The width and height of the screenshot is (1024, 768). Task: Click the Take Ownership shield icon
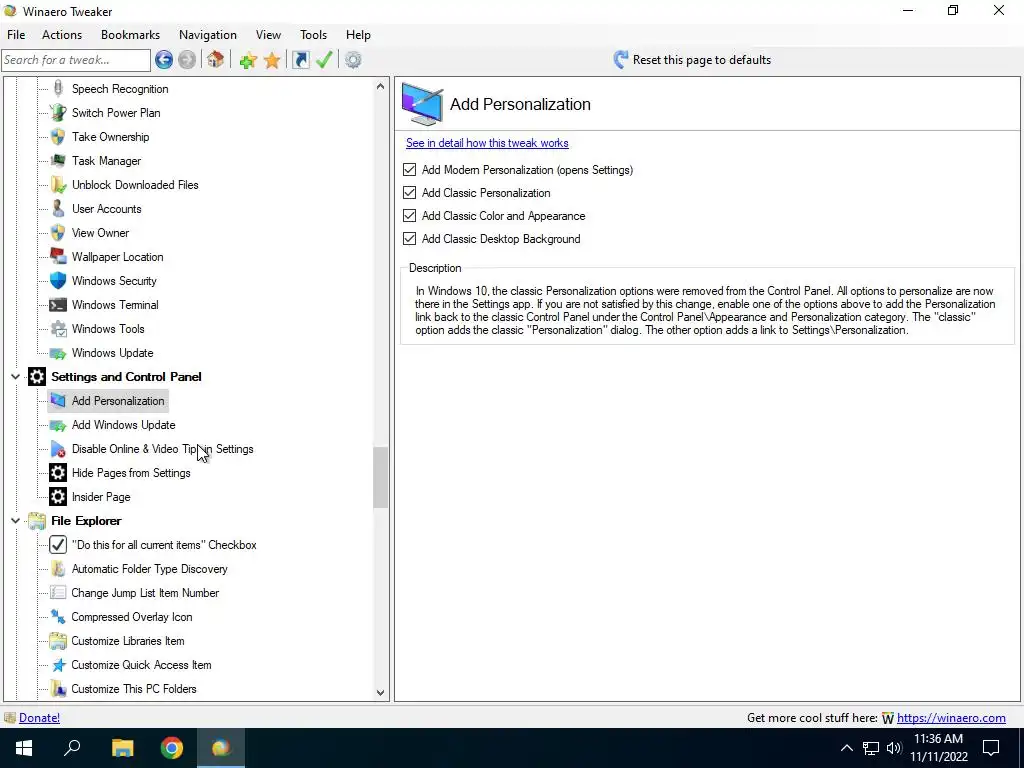(x=58, y=136)
